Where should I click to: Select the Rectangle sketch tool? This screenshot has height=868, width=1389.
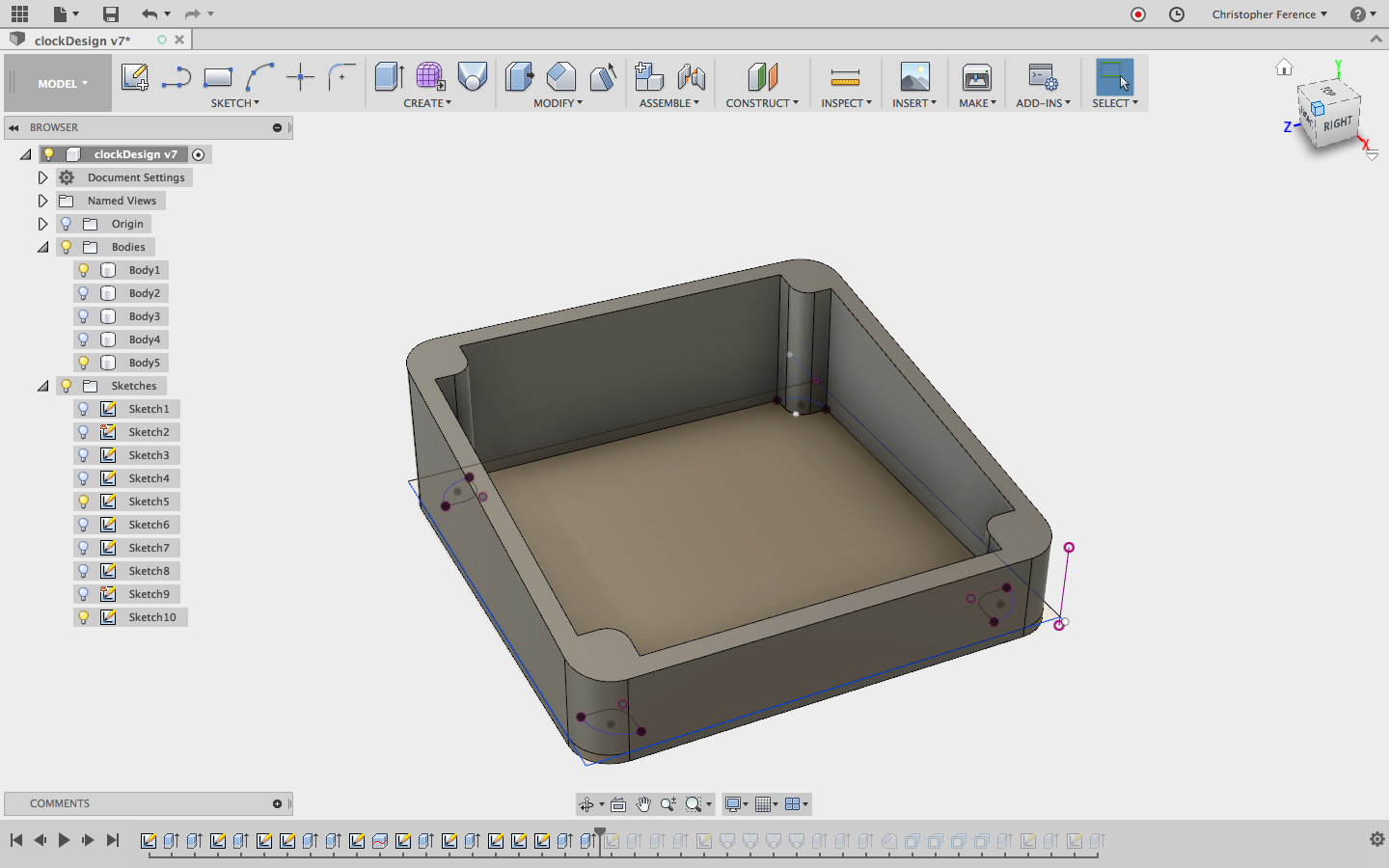click(x=218, y=77)
